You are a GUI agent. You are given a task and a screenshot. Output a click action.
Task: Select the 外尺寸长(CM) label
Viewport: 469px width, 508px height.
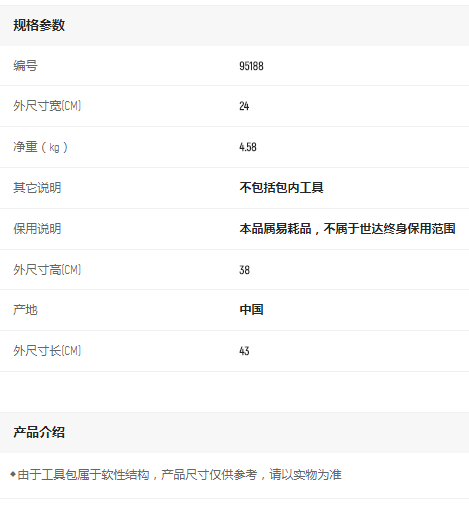click(x=47, y=351)
